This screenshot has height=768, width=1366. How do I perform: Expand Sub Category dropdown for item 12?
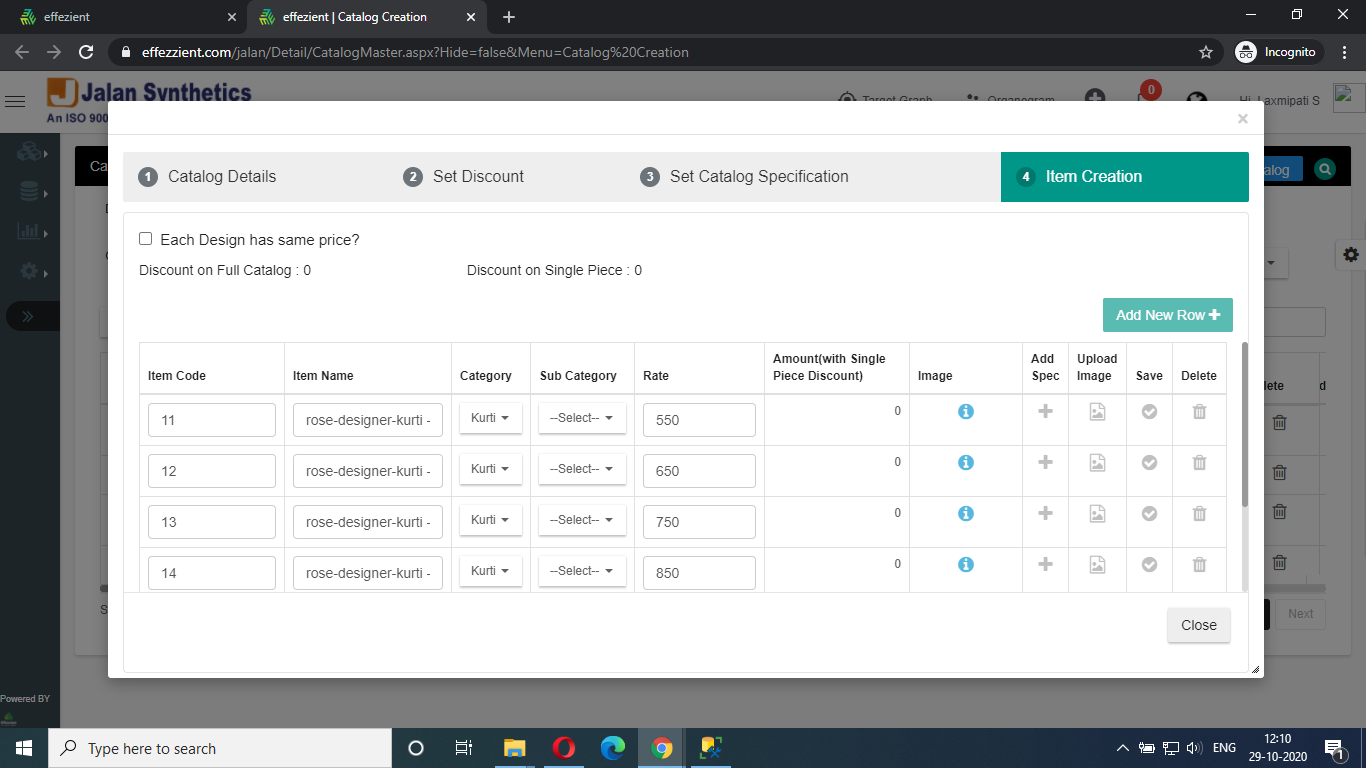582,469
